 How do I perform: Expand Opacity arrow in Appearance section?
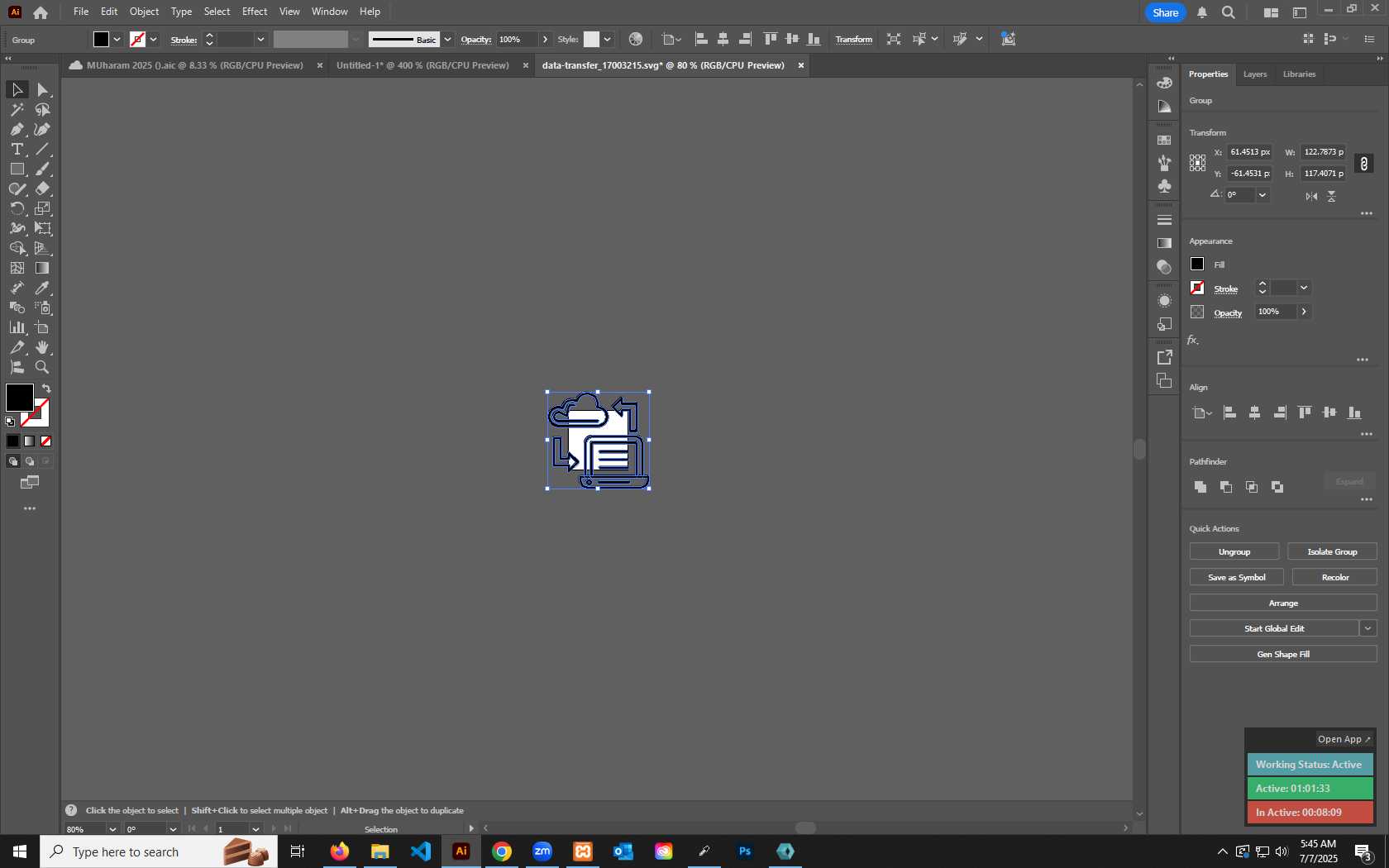(1304, 312)
